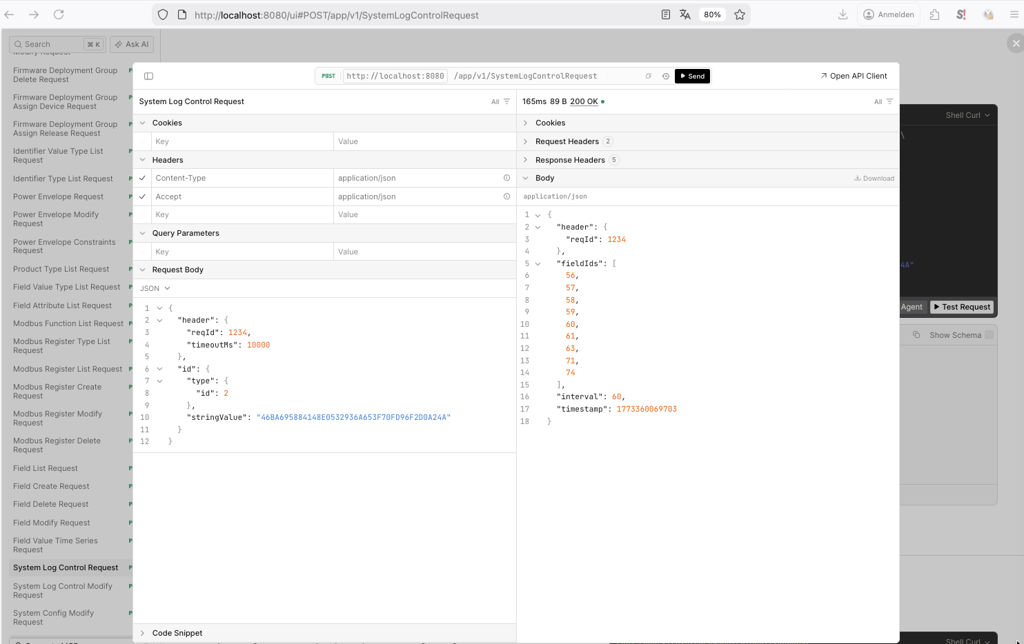Viewport: 1024px width, 644px height.
Task: Click the timestamp value 1773360069703
Action: coord(647,409)
